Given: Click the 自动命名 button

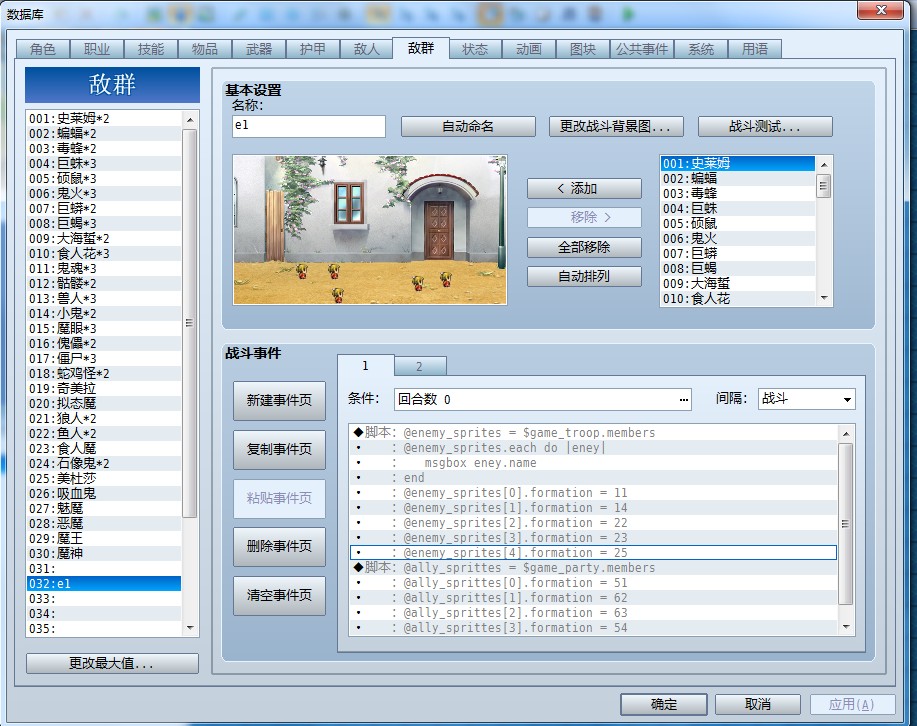Looking at the screenshot, I should coord(468,126).
